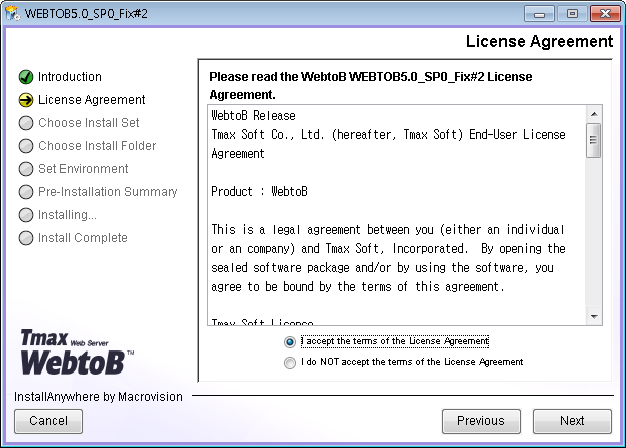Click the Installing step circle icon

(26, 215)
